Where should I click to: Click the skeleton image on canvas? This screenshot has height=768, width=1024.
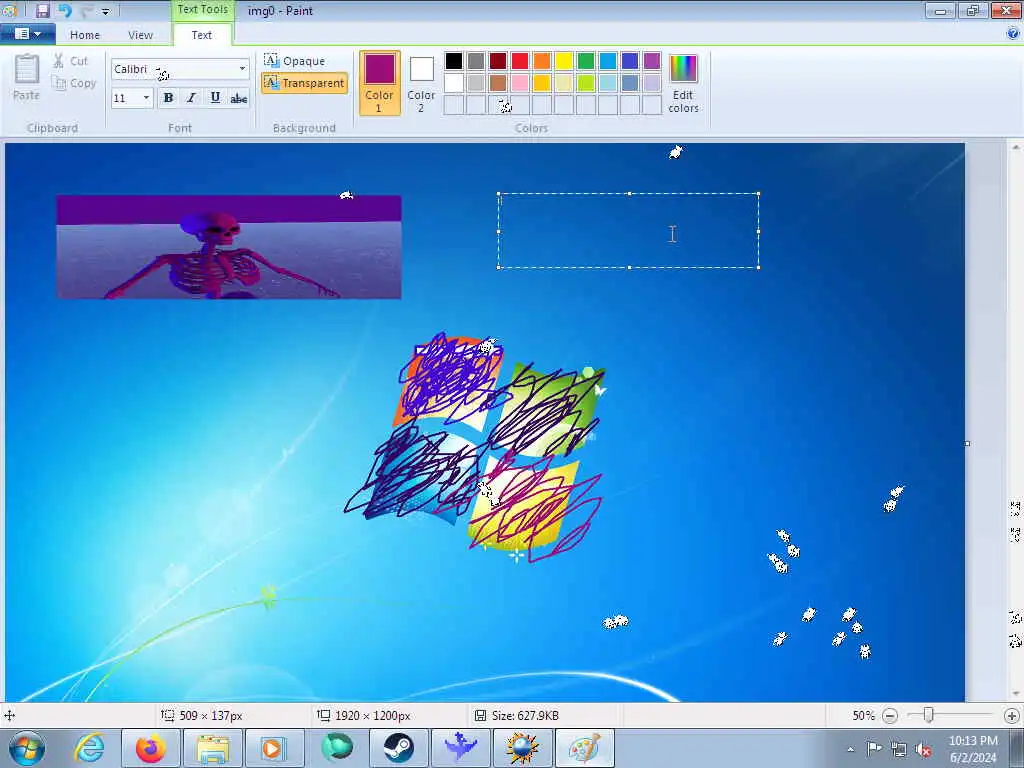click(229, 247)
